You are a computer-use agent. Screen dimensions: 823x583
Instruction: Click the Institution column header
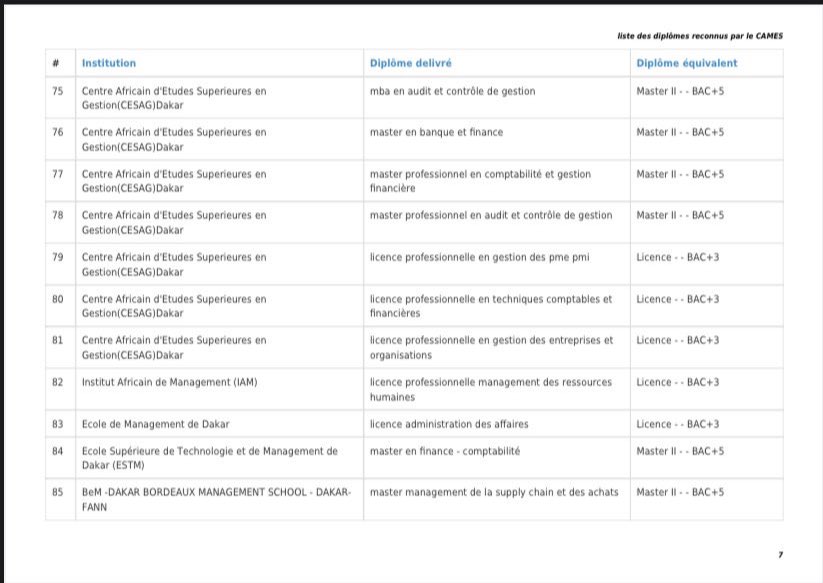coord(109,63)
